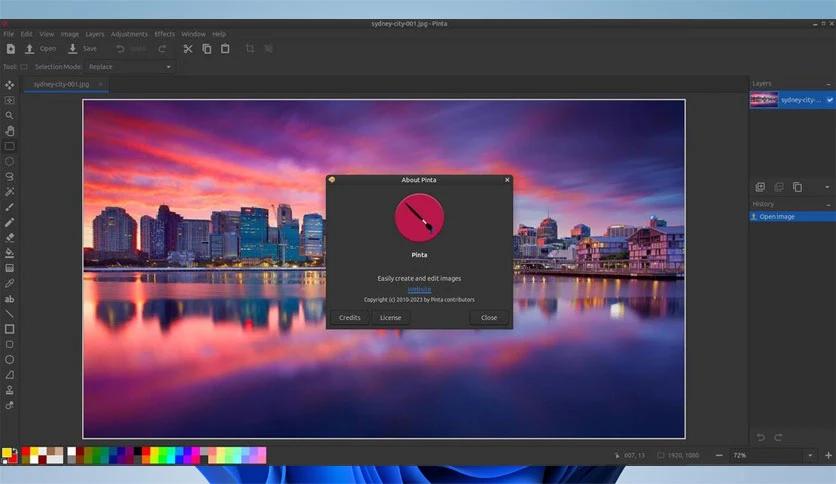This screenshot has width=836, height=484.
Task: Select the Clone Stamp tool
Action: (x=10, y=390)
